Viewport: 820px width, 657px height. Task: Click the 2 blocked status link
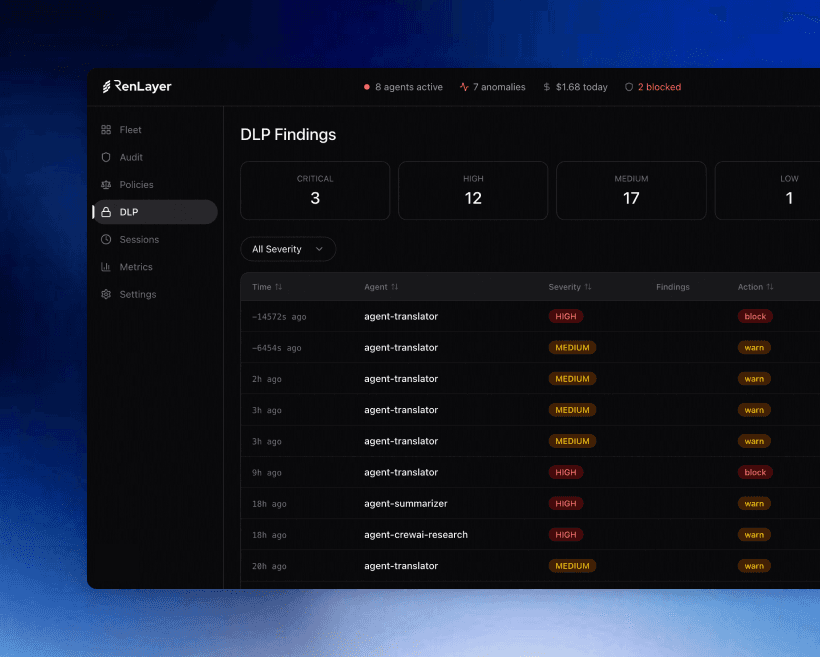(x=653, y=87)
